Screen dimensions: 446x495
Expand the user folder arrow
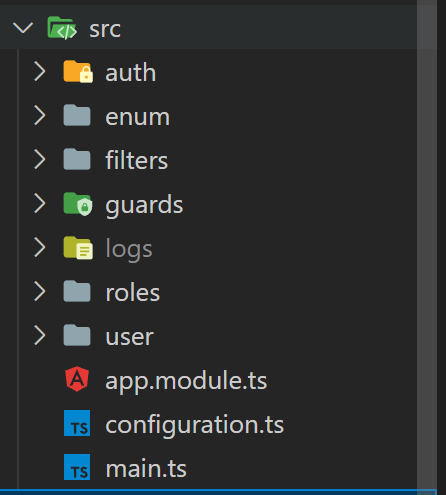(x=39, y=336)
